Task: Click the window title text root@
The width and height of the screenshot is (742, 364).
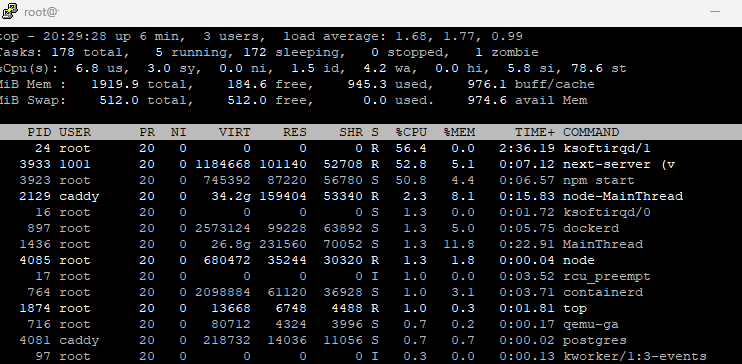Action: pyautogui.click(x=41, y=12)
